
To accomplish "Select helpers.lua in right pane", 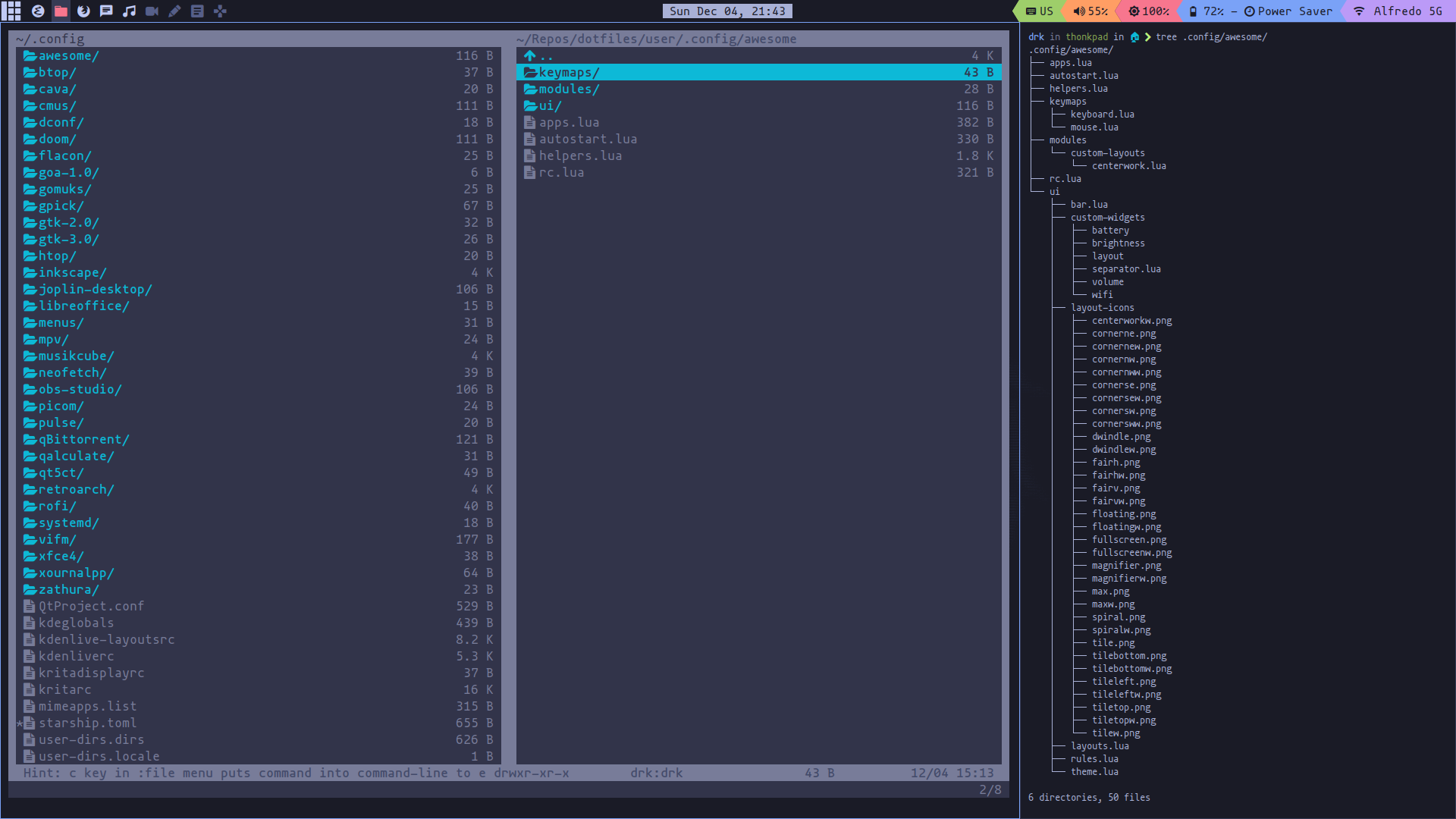I will [x=759, y=155].
